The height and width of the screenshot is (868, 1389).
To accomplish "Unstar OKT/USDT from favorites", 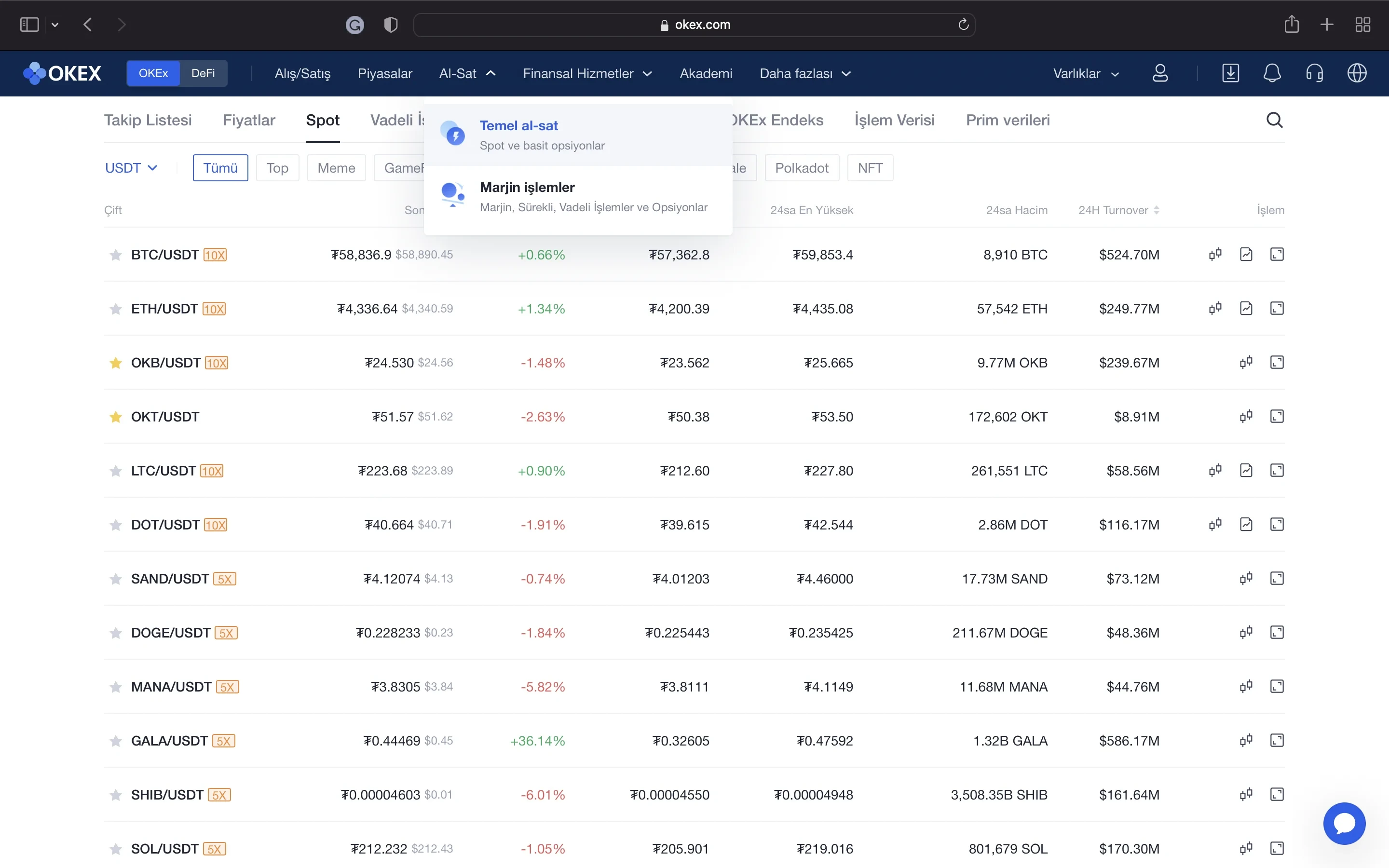I will pyautogui.click(x=115, y=417).
